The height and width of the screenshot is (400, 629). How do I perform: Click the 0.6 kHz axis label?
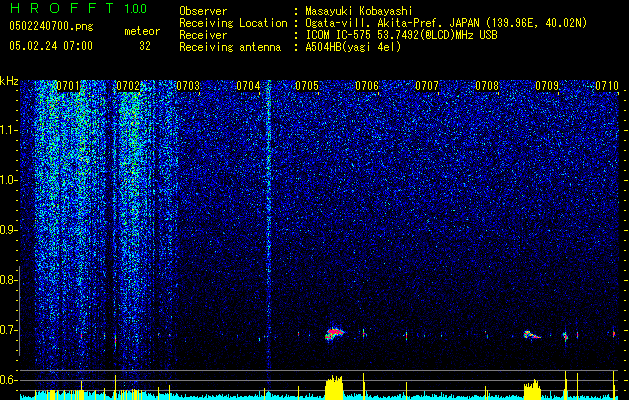point(8,380)
